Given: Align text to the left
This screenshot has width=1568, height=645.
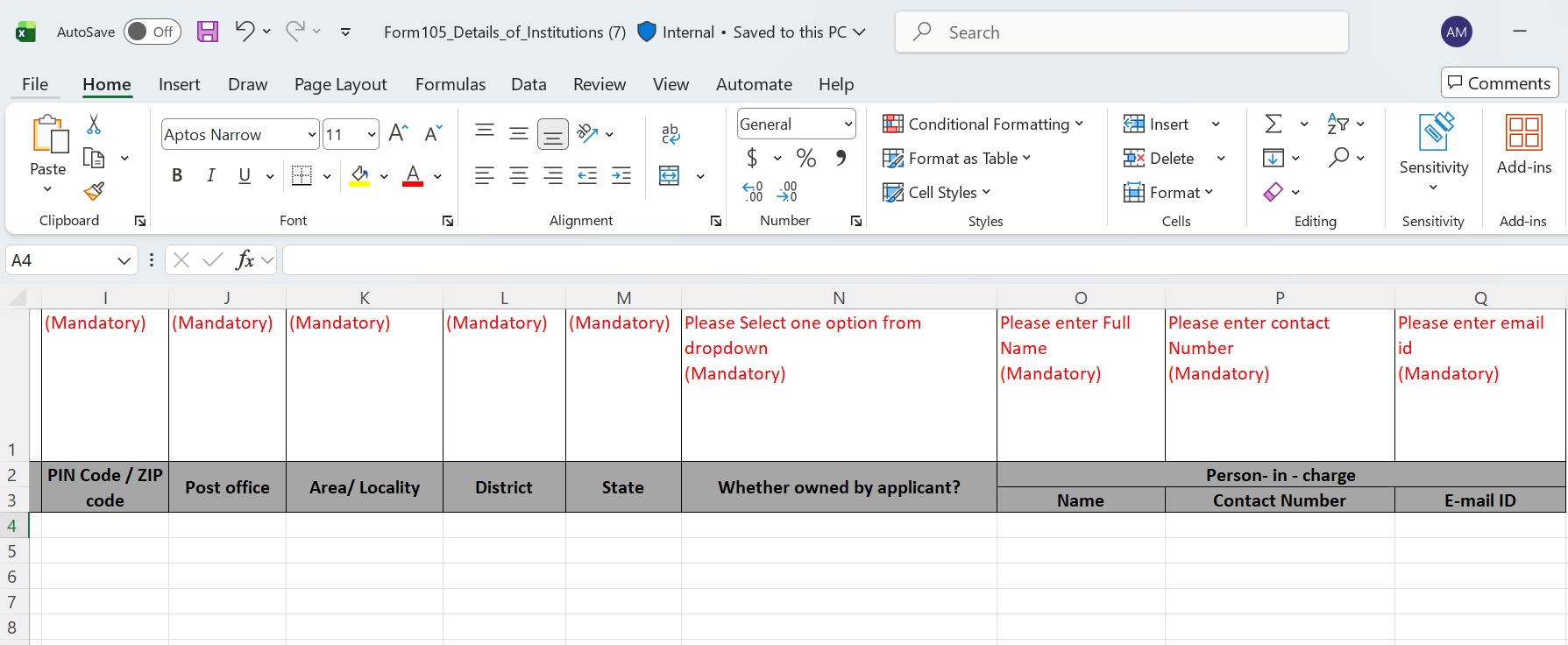Looking at the screenshot, I should [x=485, y=175].
